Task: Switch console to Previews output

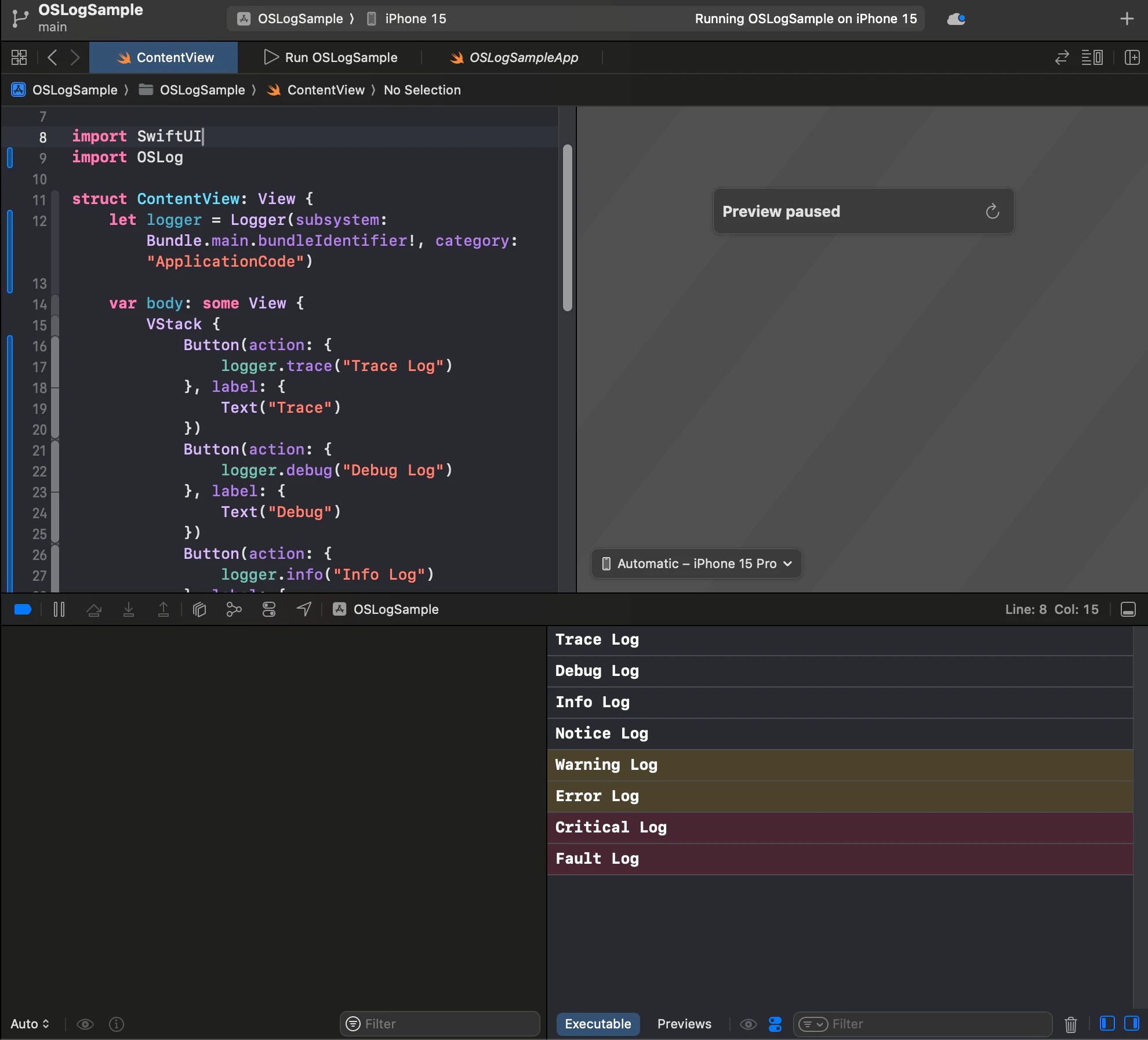Action: click(x=684, y=1024)
